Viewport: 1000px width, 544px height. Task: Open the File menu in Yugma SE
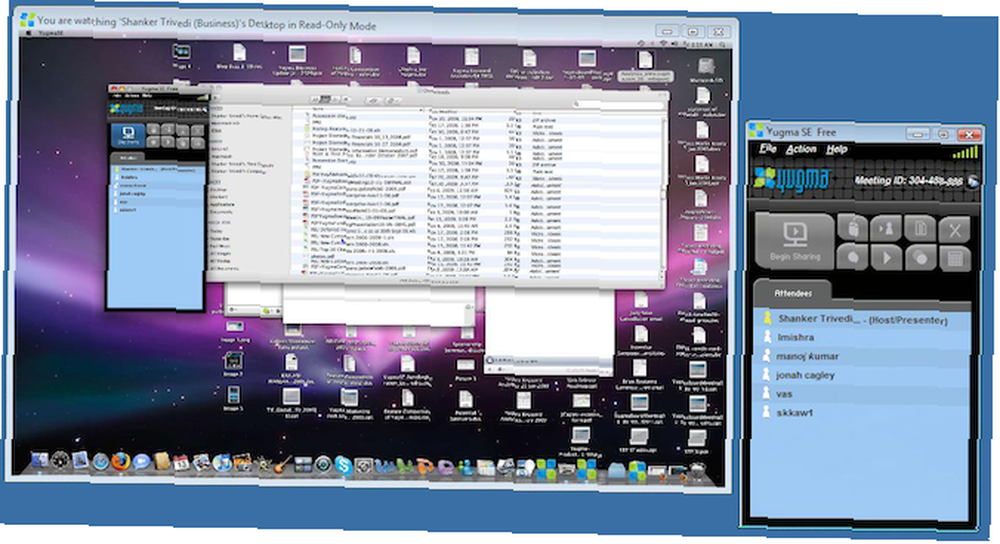(767, 149)
